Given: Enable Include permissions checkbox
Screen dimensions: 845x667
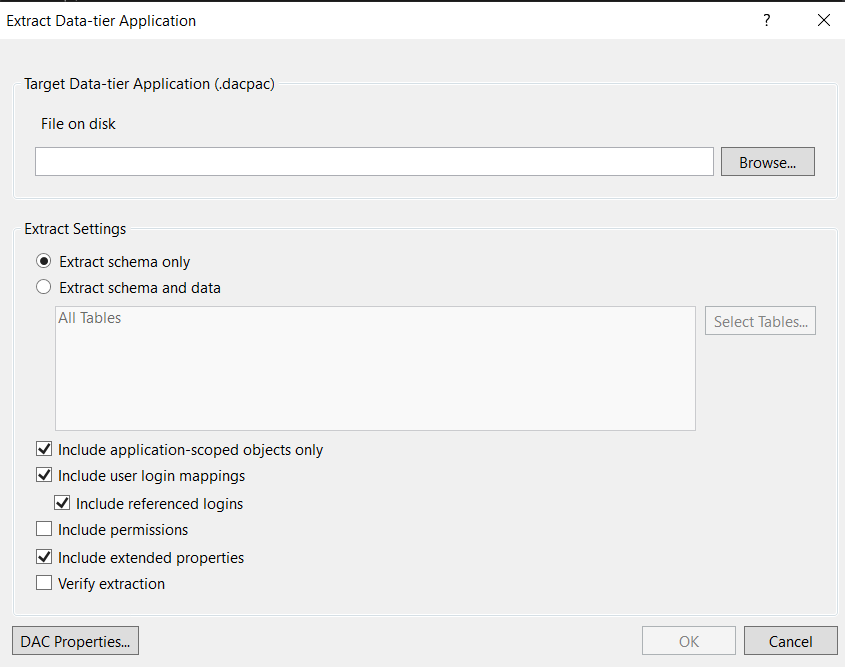Looking at the screenshot, I should [44, 529].
